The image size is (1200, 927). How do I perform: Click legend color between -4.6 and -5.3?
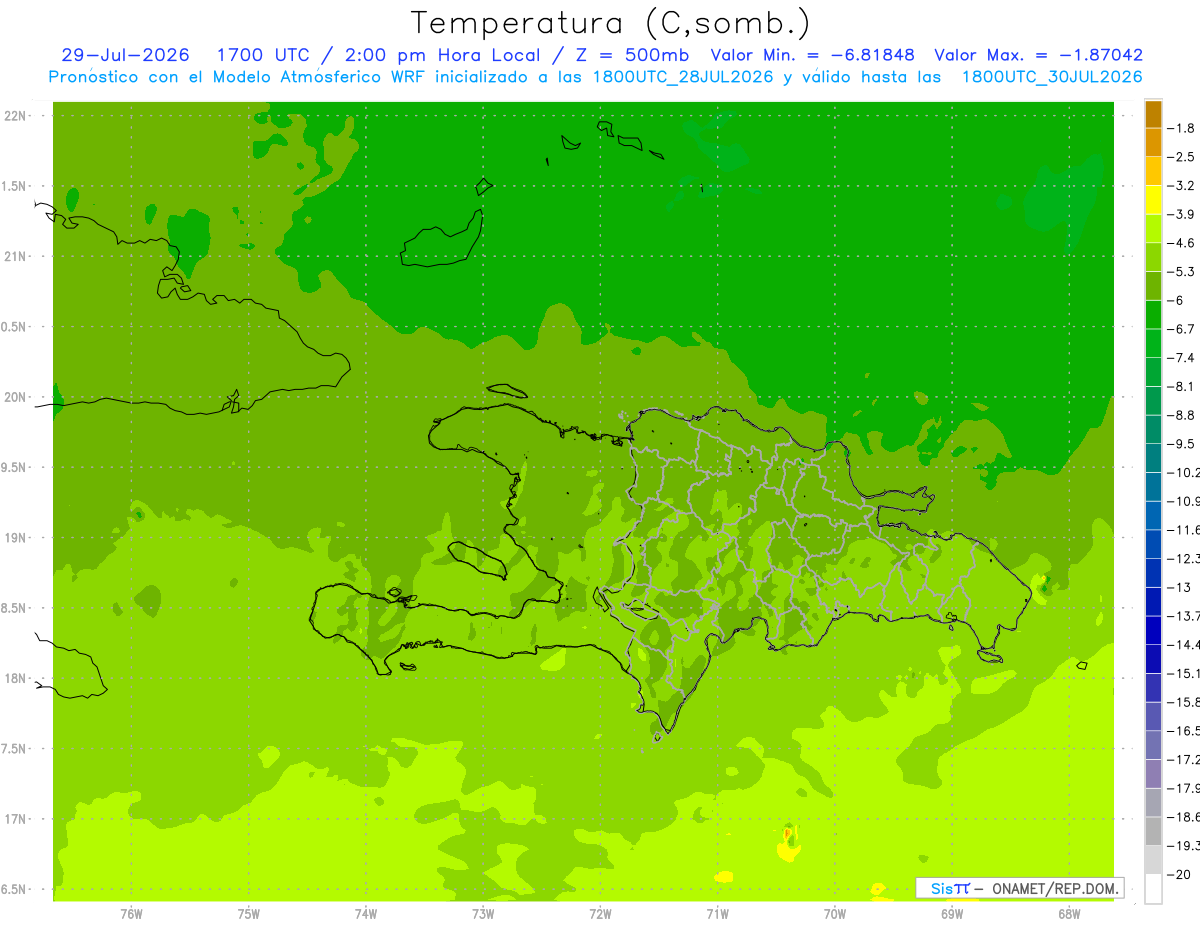(1153, 257)
